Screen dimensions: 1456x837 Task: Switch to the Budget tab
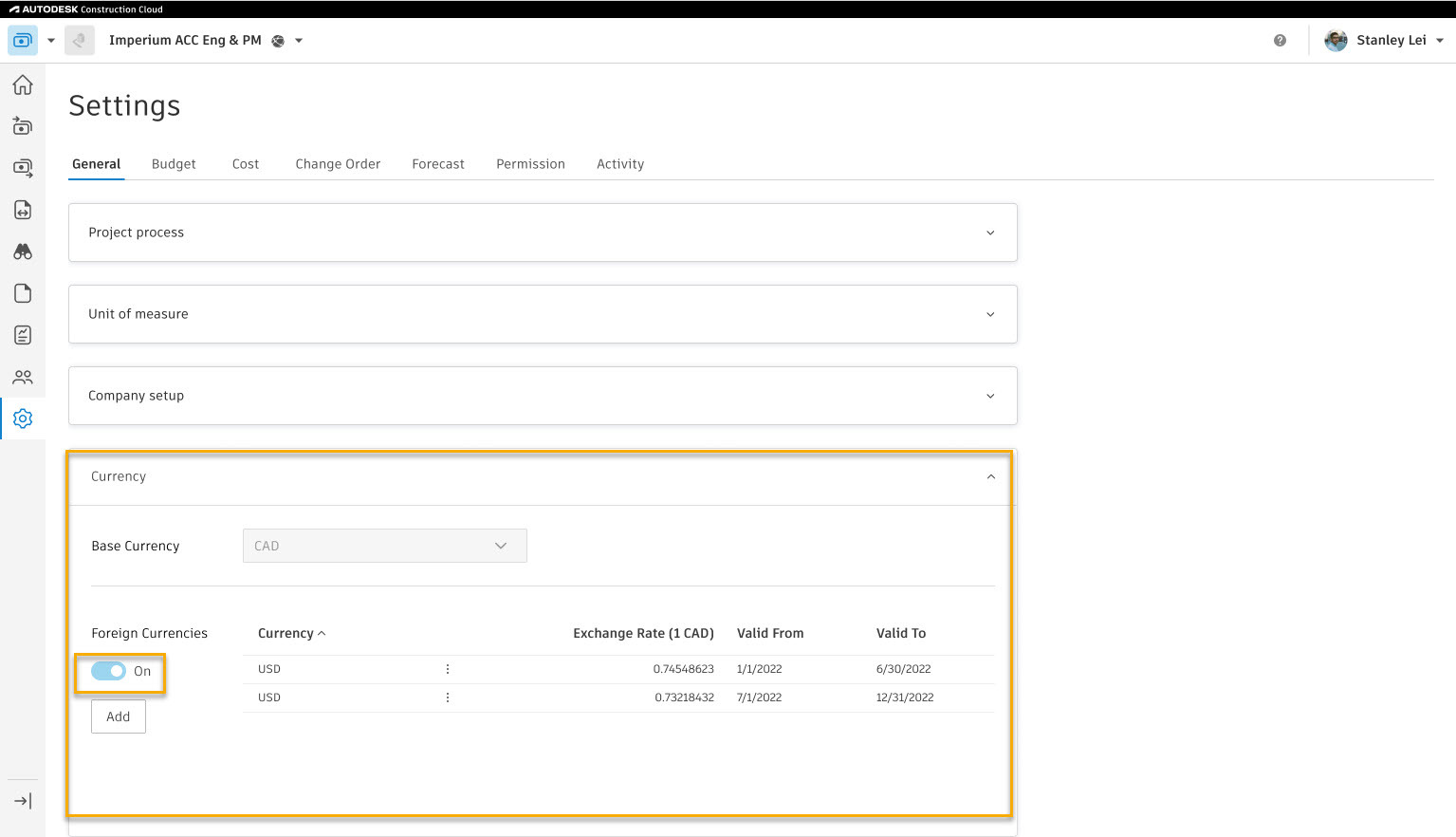[174, 164]
